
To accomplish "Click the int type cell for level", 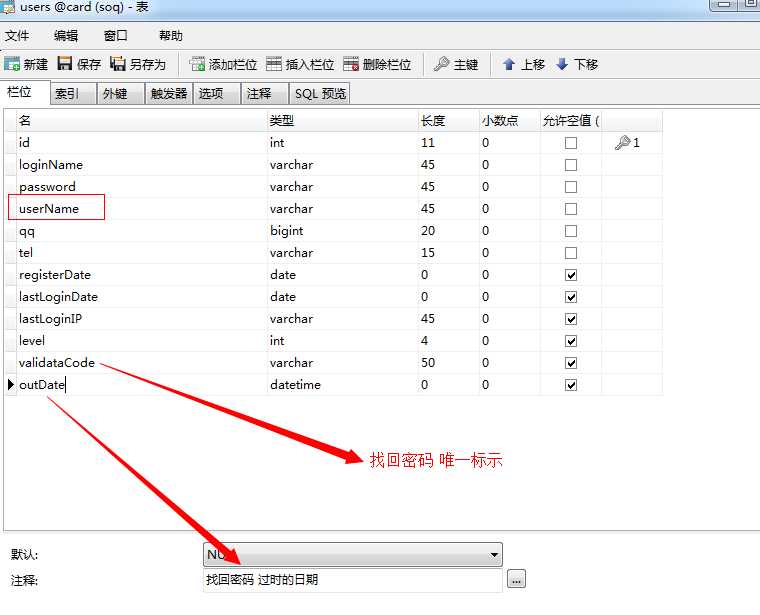I will coord(343,341).
